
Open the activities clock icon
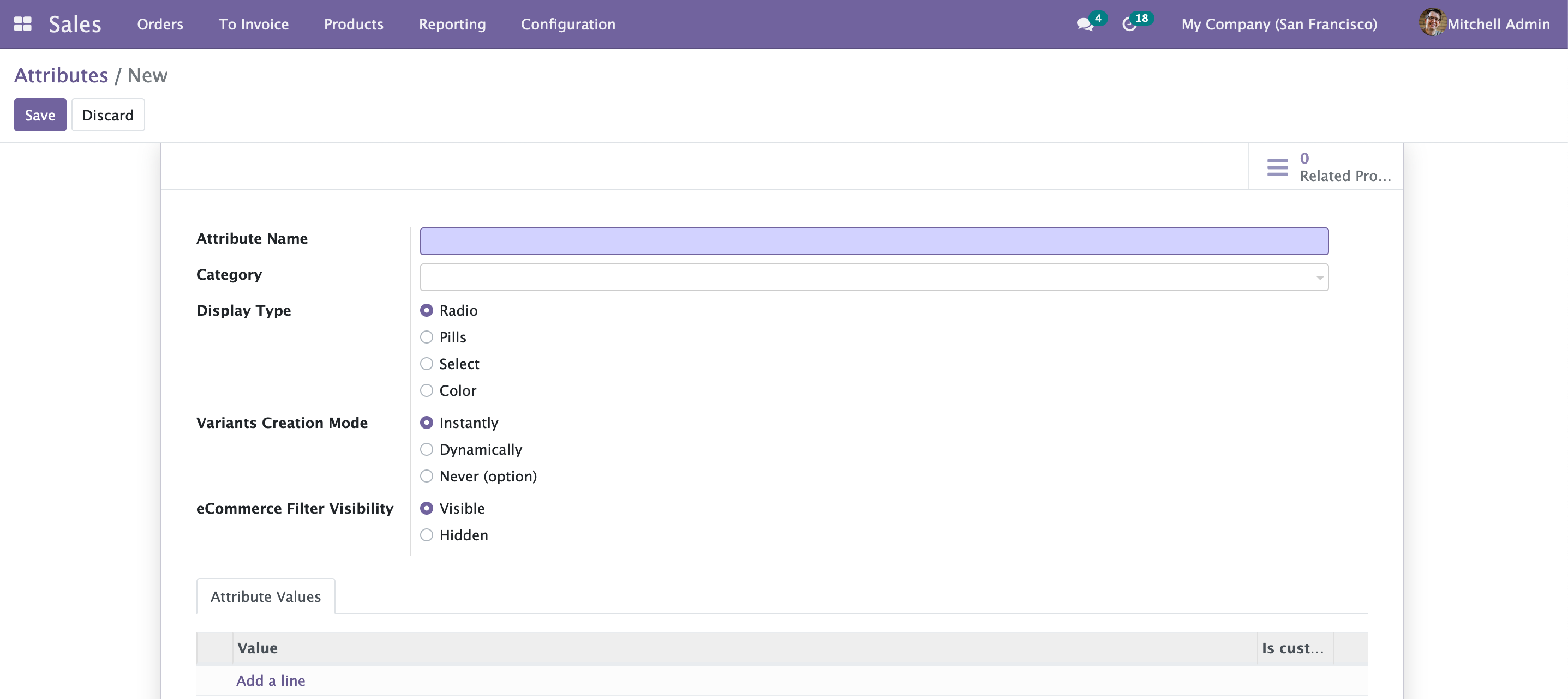coord(1129,25)
